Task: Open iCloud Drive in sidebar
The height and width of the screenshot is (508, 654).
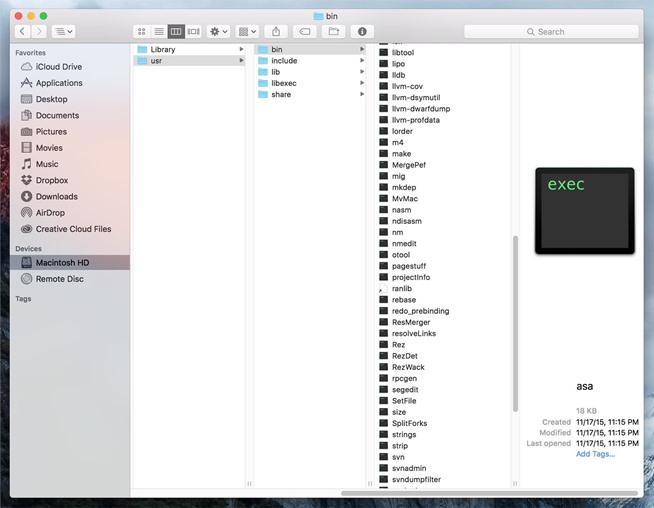Action: tap(58, 67)
